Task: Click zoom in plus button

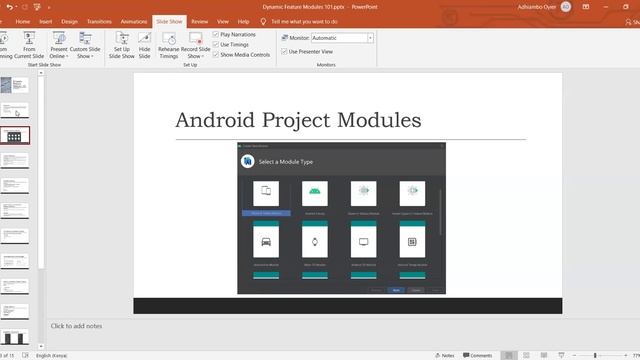Action: coord(626,356)
